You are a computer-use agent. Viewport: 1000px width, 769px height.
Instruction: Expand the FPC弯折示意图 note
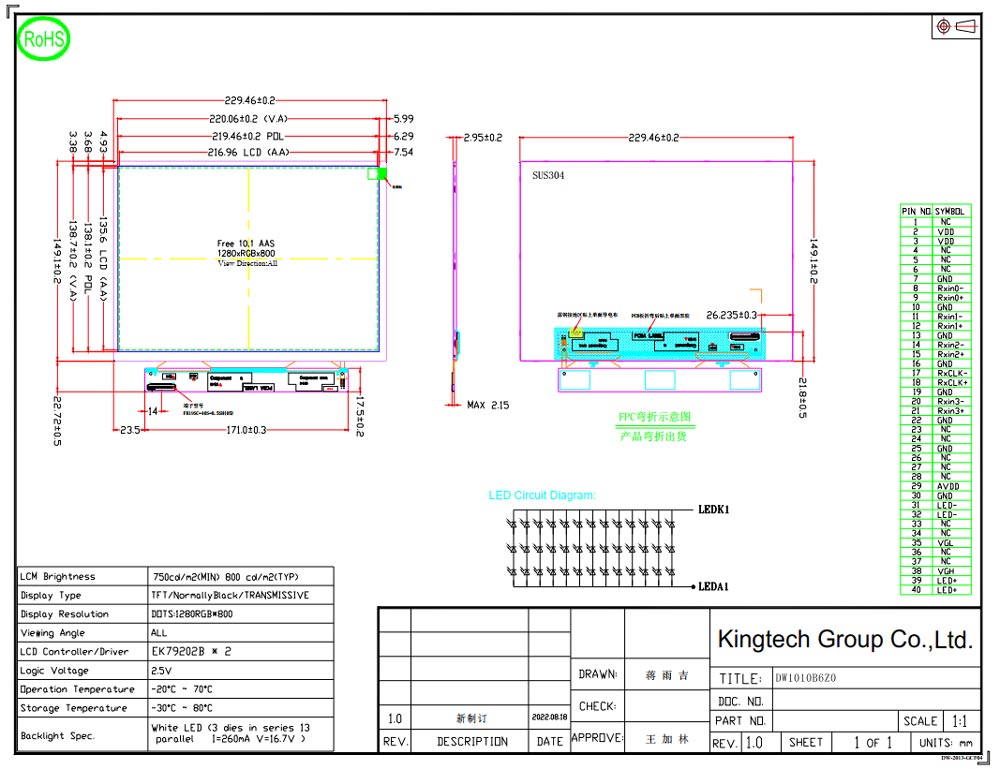click(x=654, y=414)
